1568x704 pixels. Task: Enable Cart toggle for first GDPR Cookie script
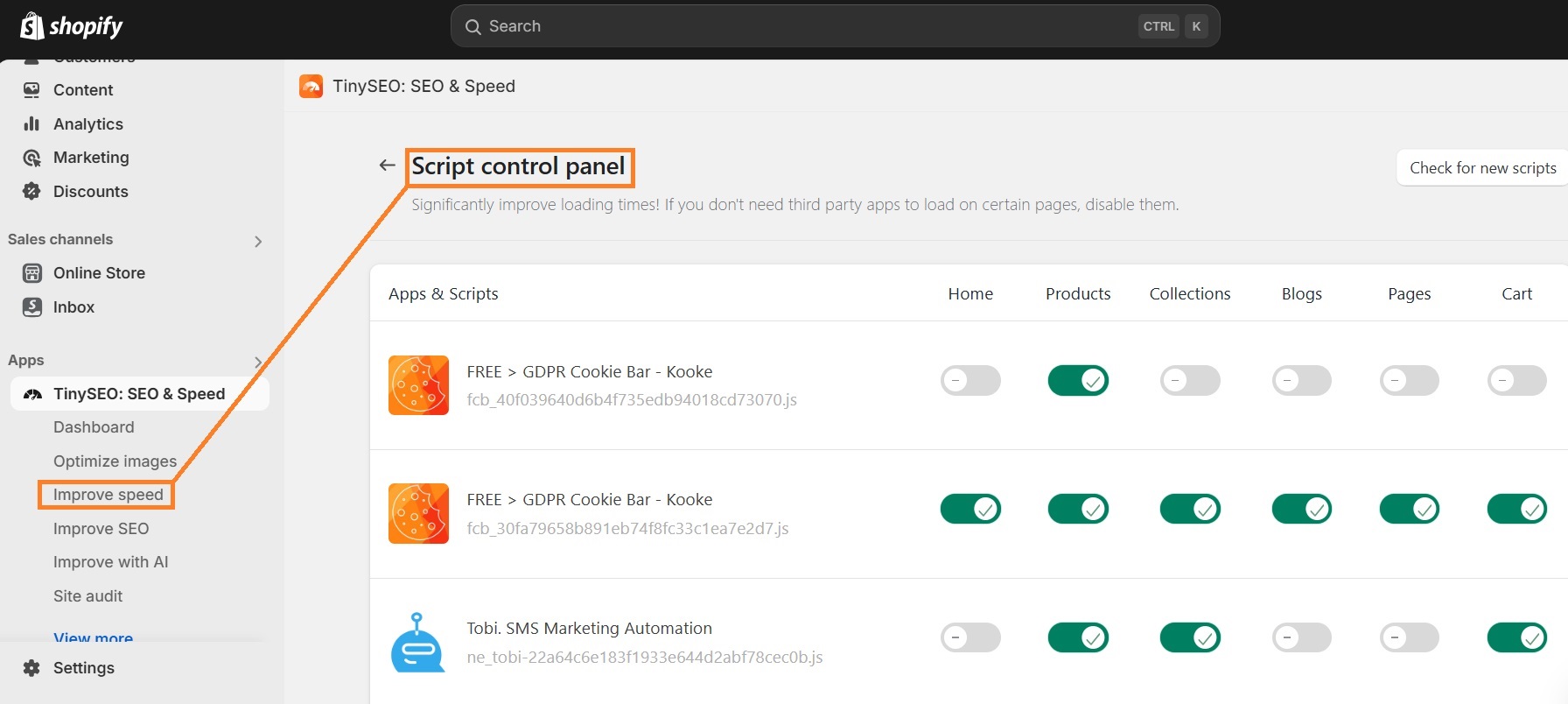coord(1517,380)
